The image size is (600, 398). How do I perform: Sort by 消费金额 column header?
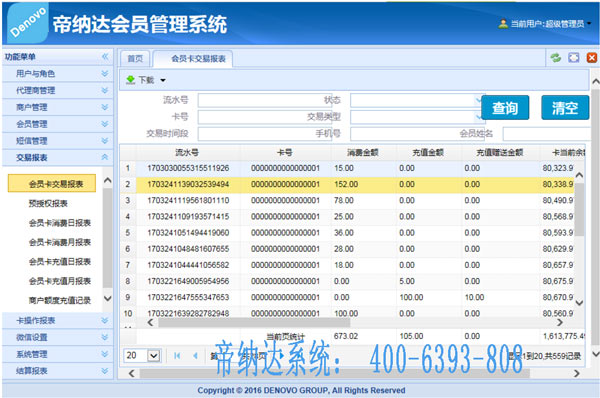click(x=363, y=153)
